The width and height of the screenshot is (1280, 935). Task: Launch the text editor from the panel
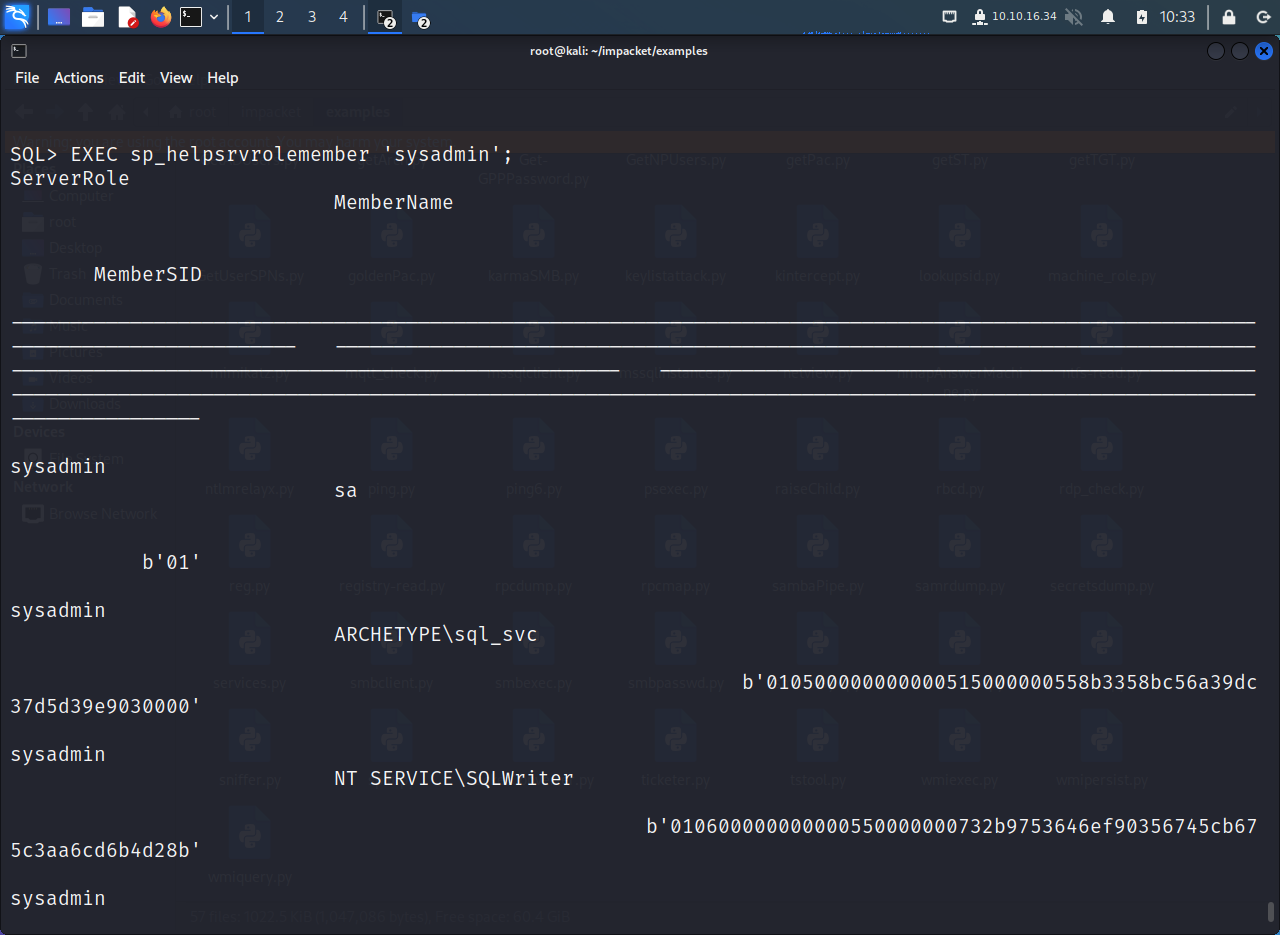coord(127,17)
